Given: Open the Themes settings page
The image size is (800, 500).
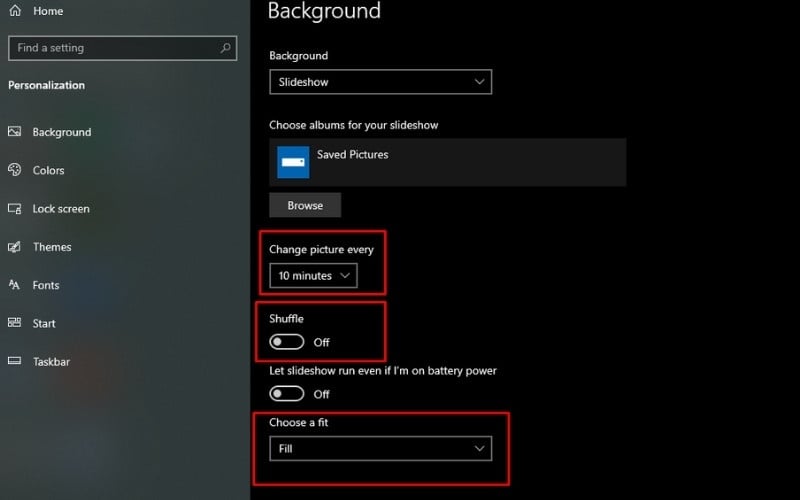Looking at the screenshot, I should 52,247.
